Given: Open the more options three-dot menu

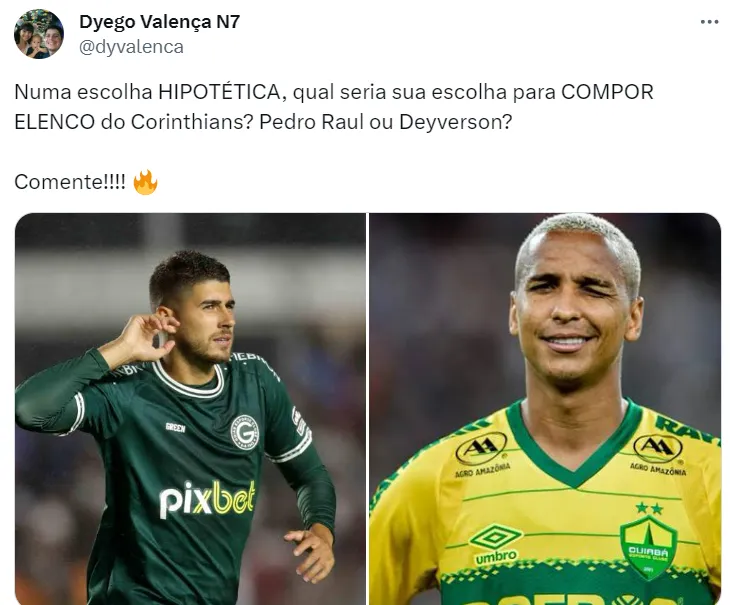Looking at the screenshot, I should tap(709, 22).
